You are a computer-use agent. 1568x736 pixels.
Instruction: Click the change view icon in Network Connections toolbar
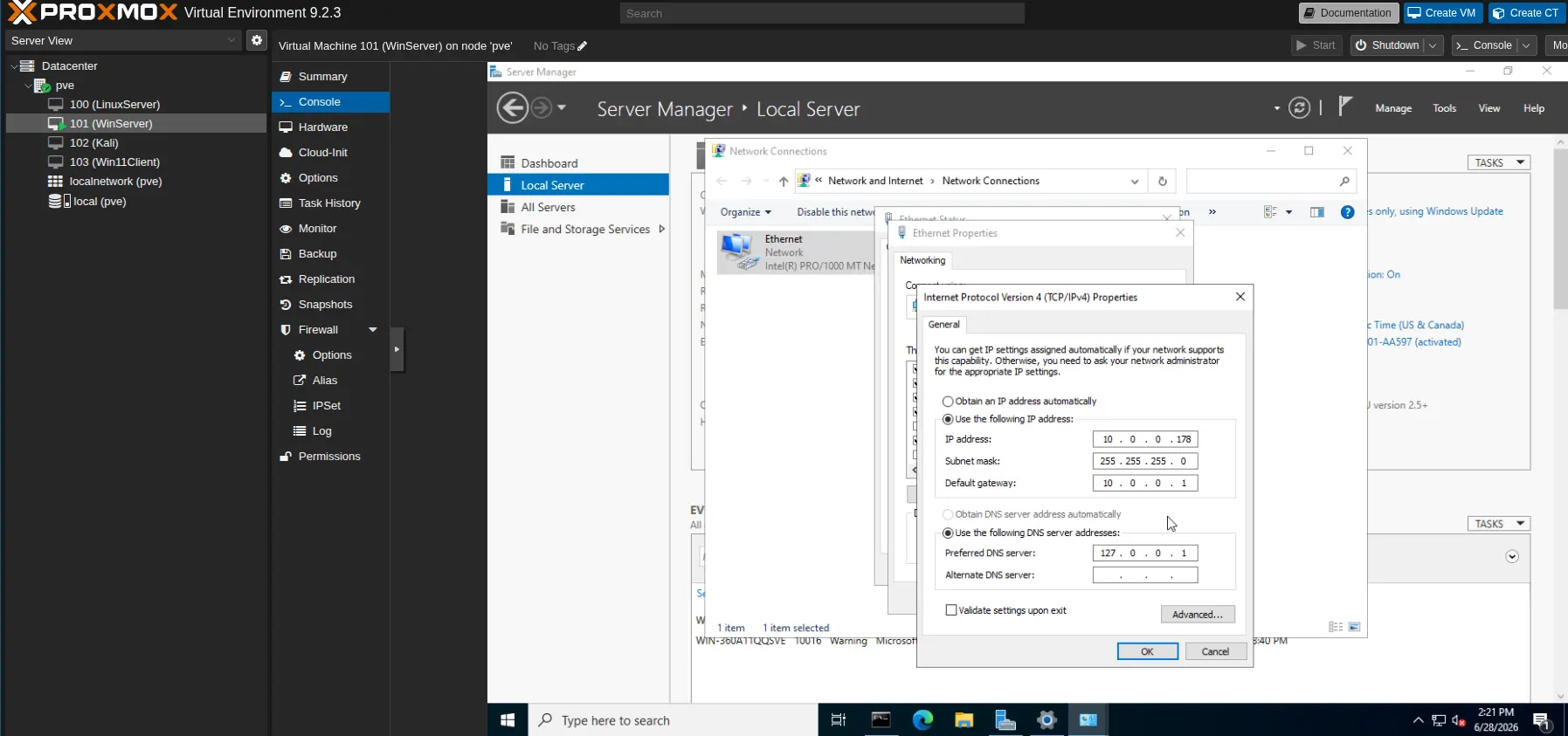point(1271,212)
